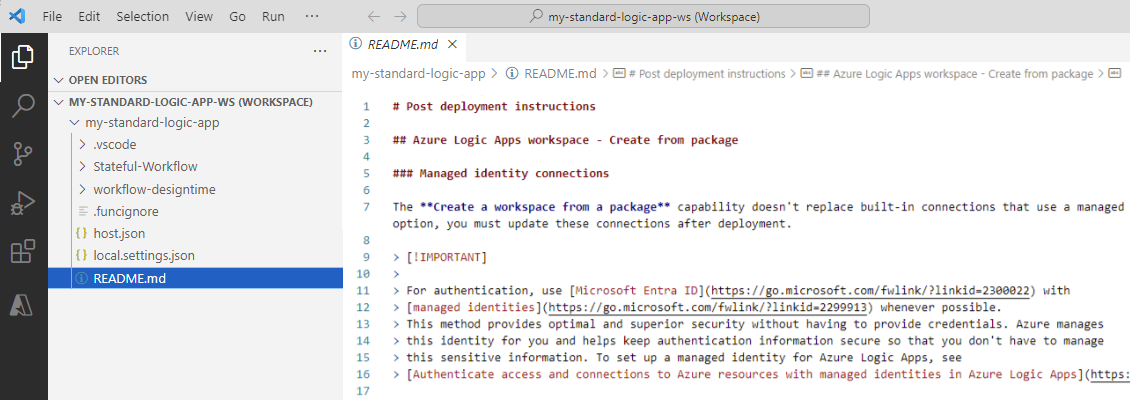Open Explorer views and more actions ellipsis
This screenshot has width=1130, height=400.
tap(320, 51)
